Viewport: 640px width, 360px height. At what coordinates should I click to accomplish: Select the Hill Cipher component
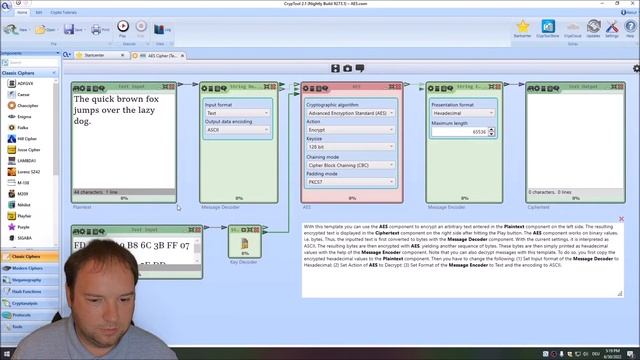click(x=27, y=139)
